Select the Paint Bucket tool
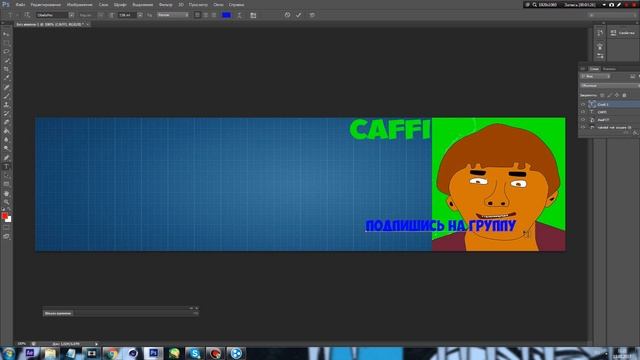Viewport: 640px width, 360px height. pyautogui.click(x=6, y=131)
